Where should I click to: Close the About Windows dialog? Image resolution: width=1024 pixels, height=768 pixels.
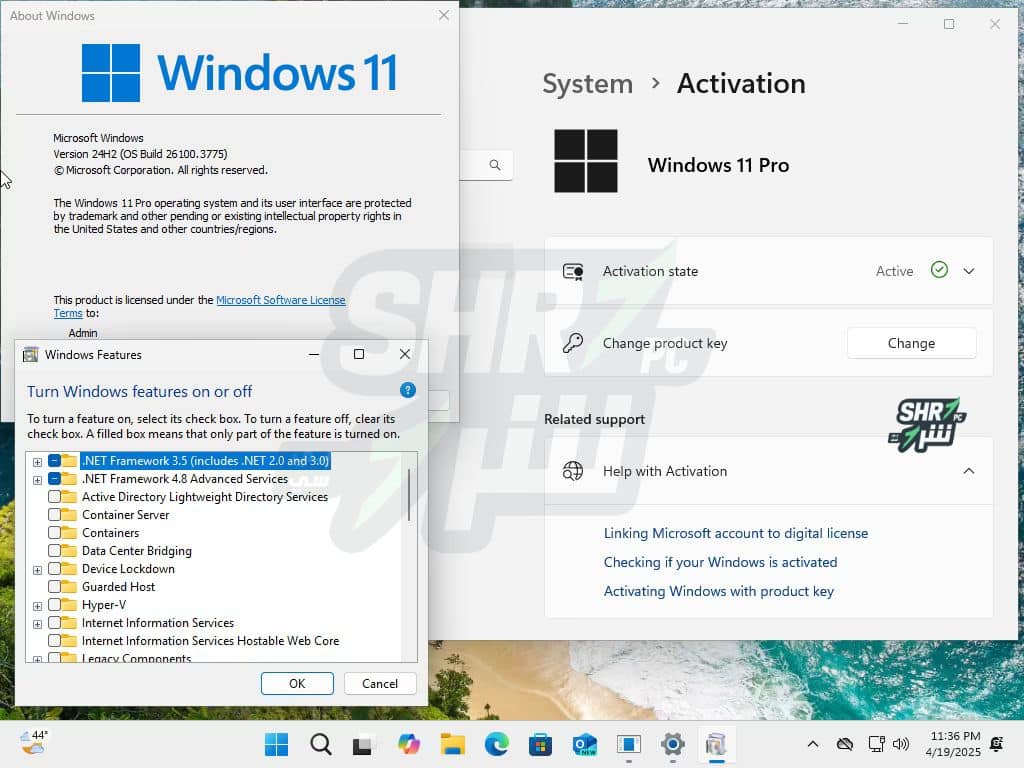(x=443, y=15)
